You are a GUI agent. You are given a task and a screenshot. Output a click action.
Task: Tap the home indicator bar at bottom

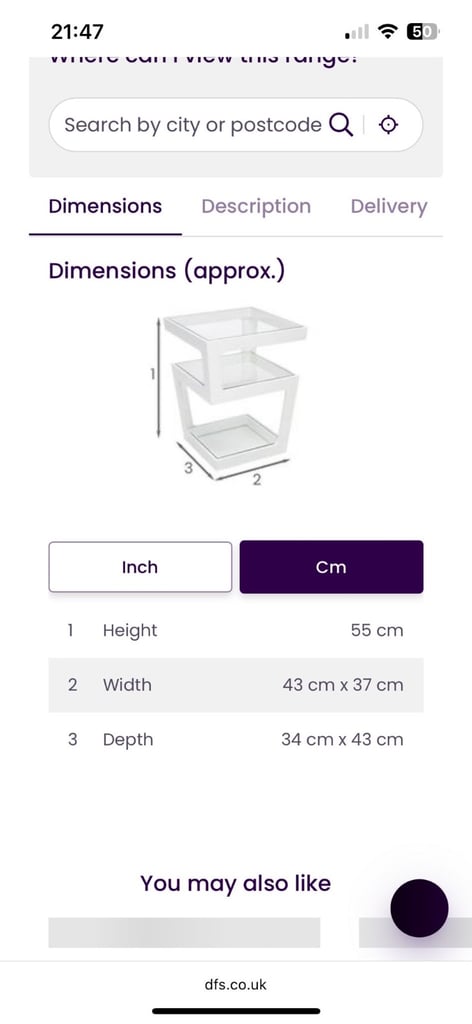coord(236,1012)
